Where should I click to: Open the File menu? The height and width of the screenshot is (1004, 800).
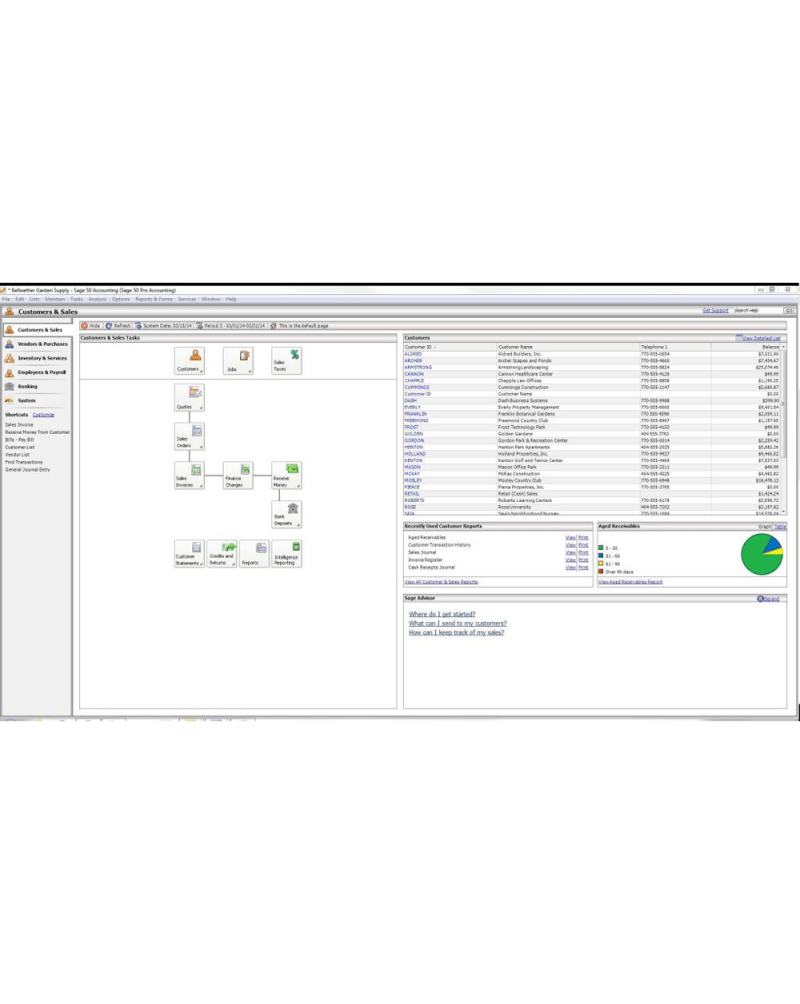coord(6,299)
